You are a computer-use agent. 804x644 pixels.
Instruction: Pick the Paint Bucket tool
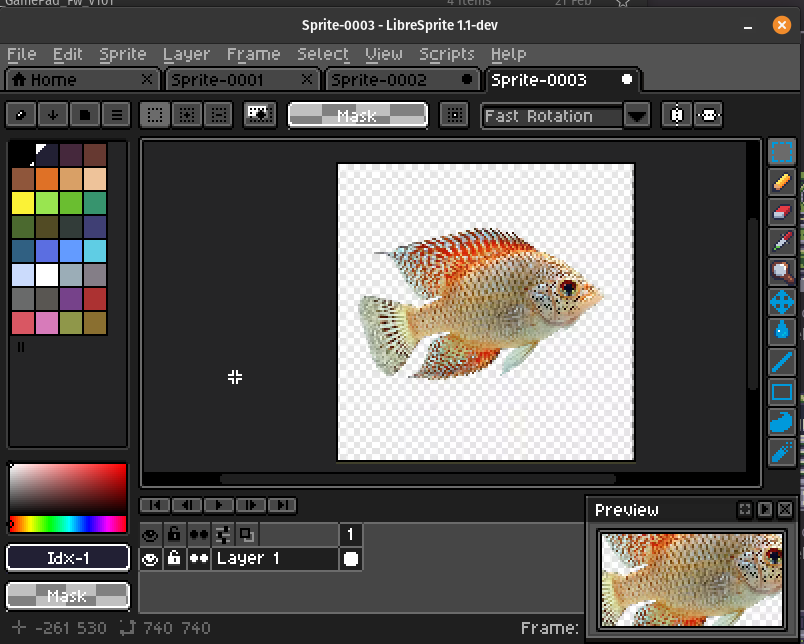782,331
